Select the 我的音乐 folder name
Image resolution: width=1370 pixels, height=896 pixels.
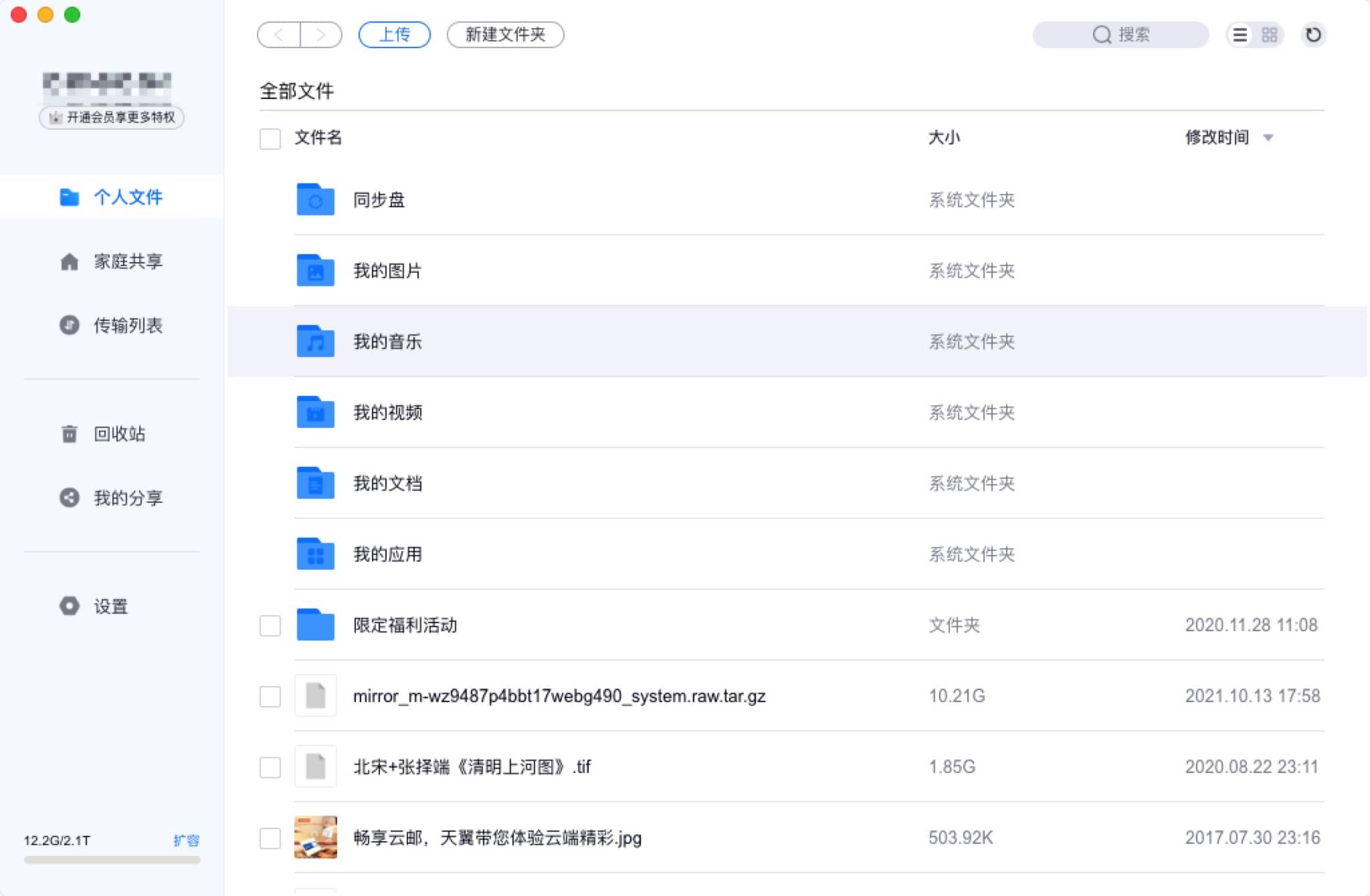(x=388, y=342)
